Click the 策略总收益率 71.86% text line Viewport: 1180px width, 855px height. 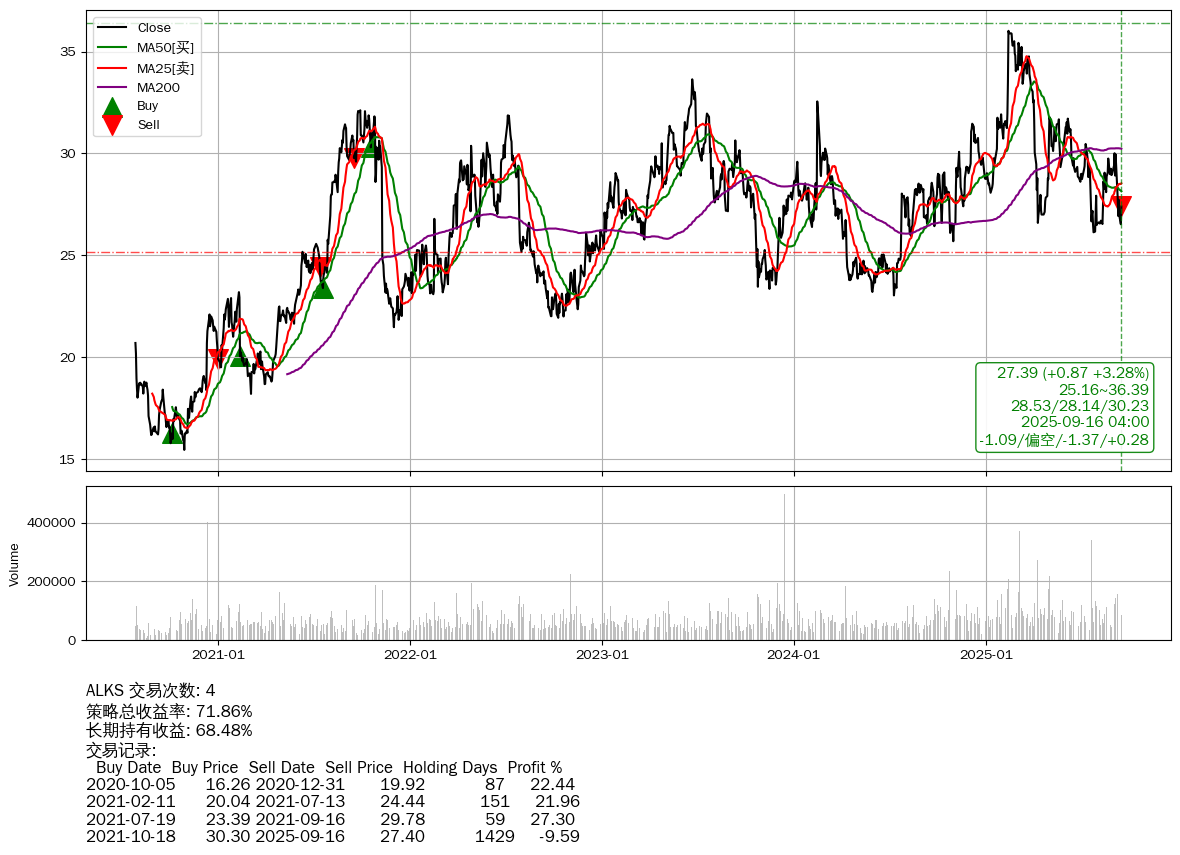coord(169,711)
